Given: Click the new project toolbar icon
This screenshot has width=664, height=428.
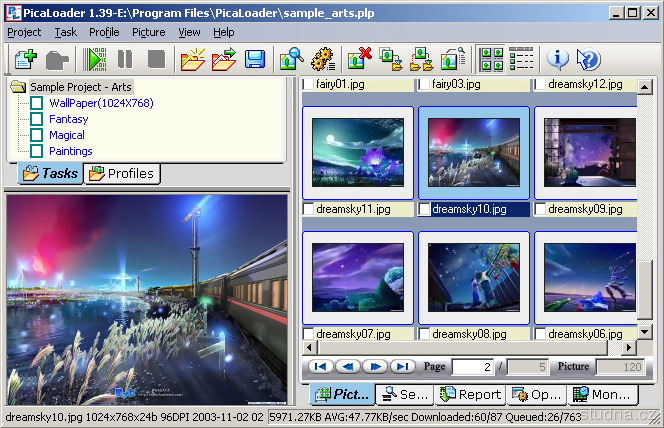Looking at the screenshot, I should pos(24,58).
